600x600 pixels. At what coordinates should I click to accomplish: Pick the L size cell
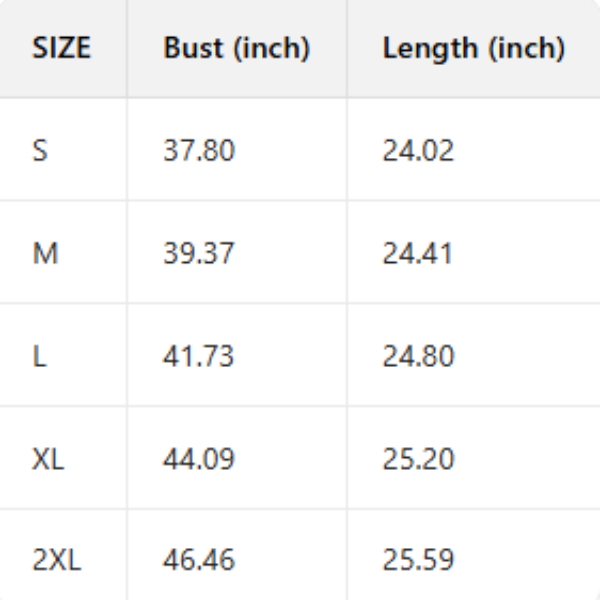pyautogui.click(x=39, y=357)
